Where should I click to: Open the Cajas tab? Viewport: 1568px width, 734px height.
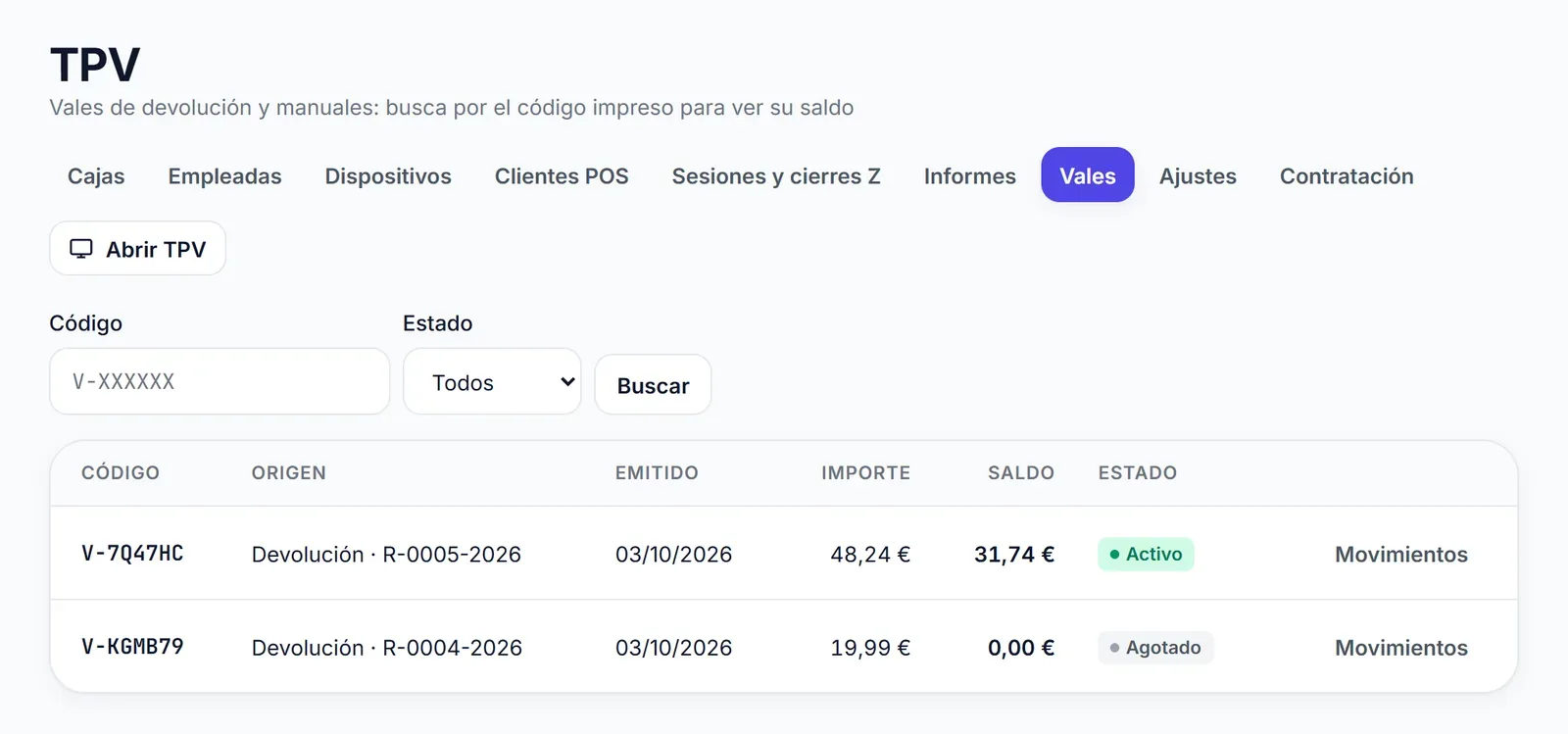pos(96,176)
